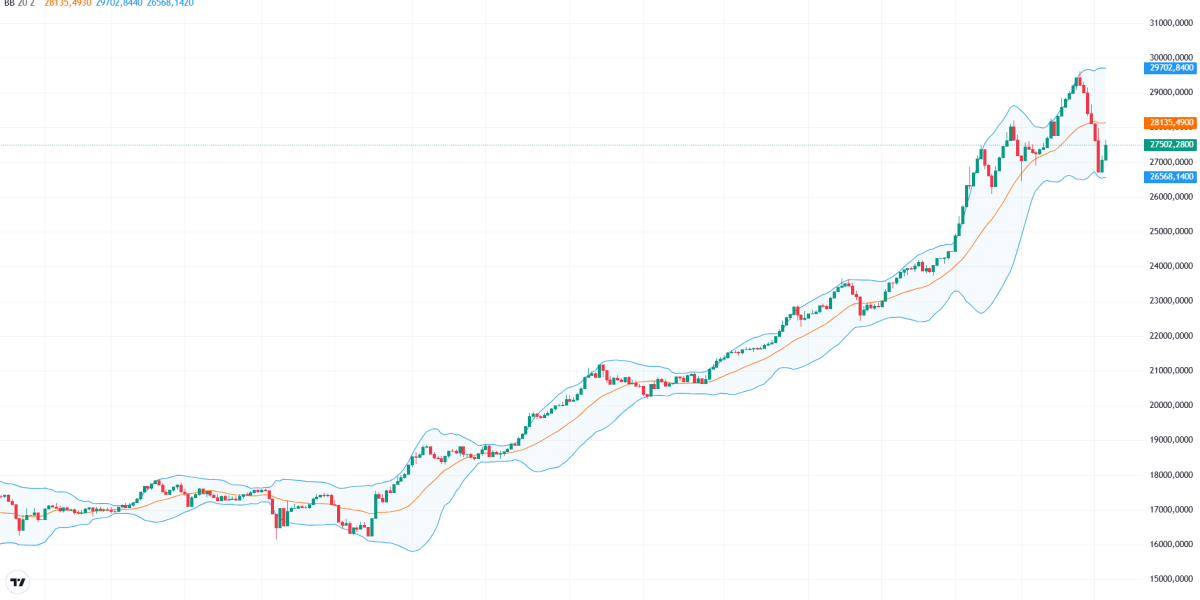Click the 31000,0000 price axis tick
The image size is (1200, 600).
[1172, 23]
